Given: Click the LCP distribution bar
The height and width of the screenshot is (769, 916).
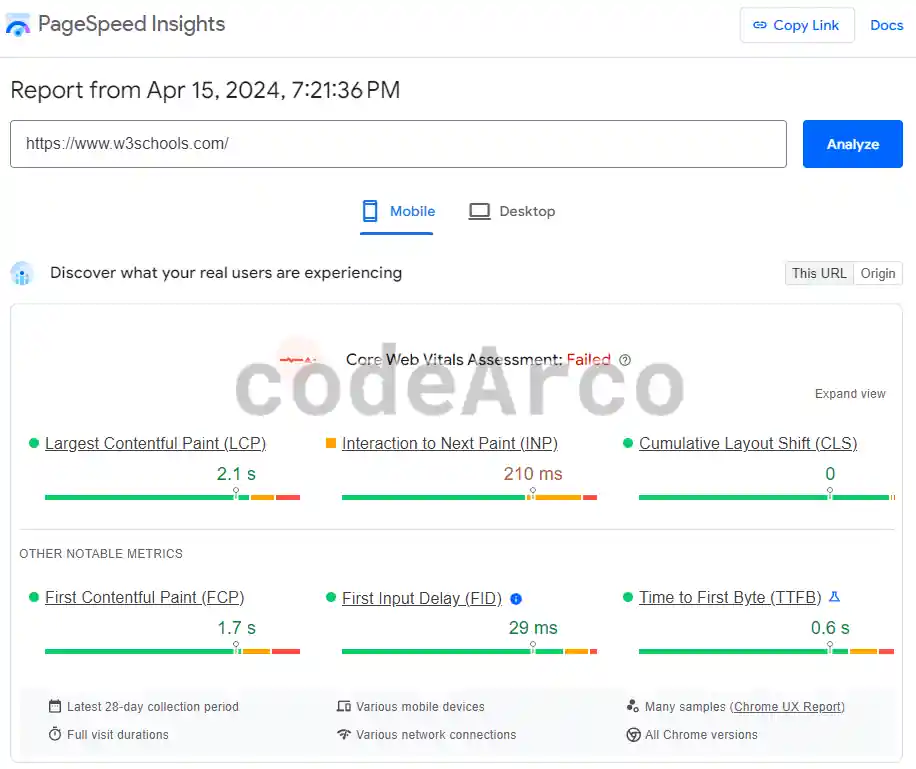Looking at the screenshot, I should 172,497.
